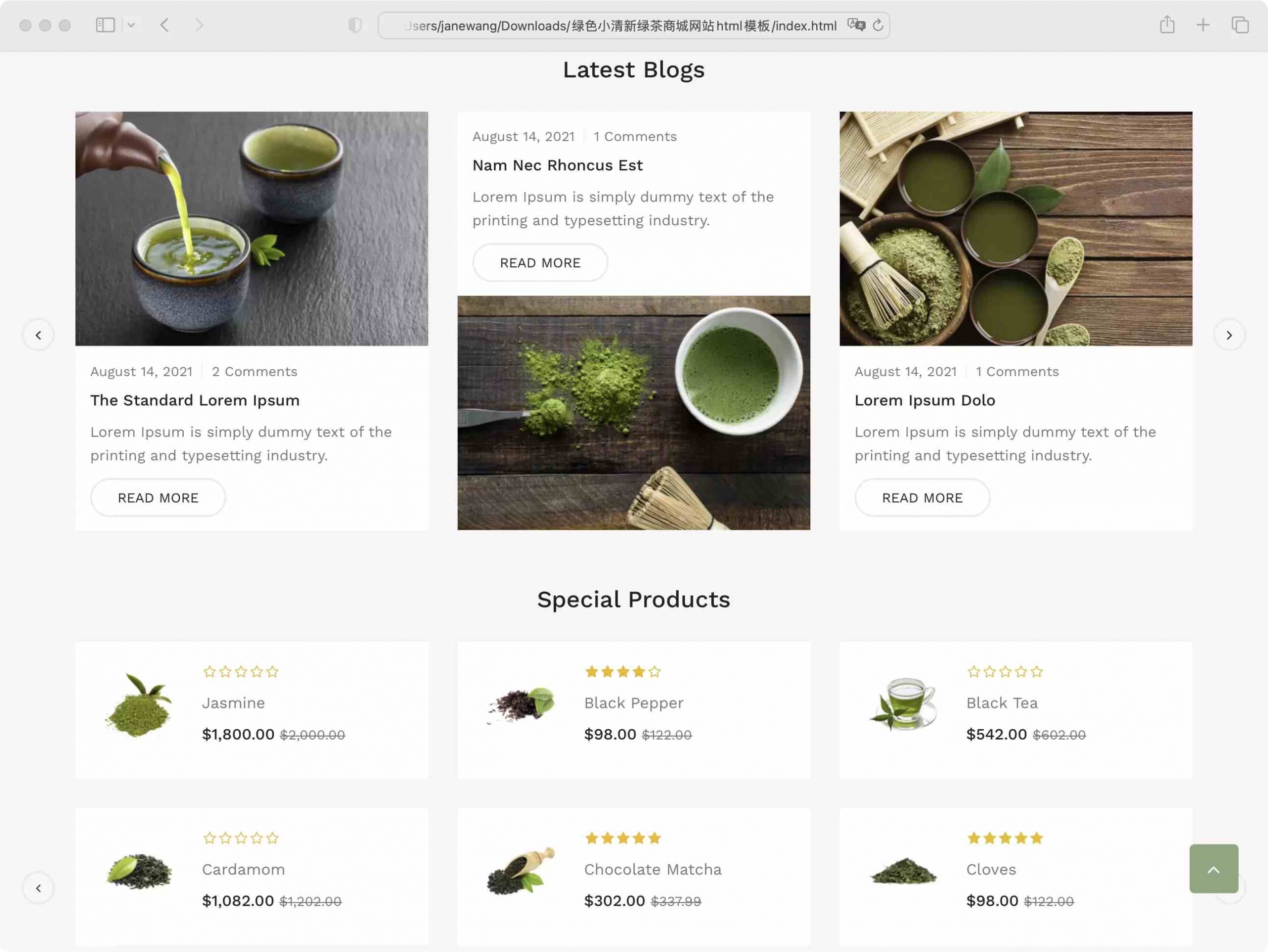This screenshot has height=952, width=1268.
Task: Click the Chocolate Matcha star rating
Action: (623, 838)
